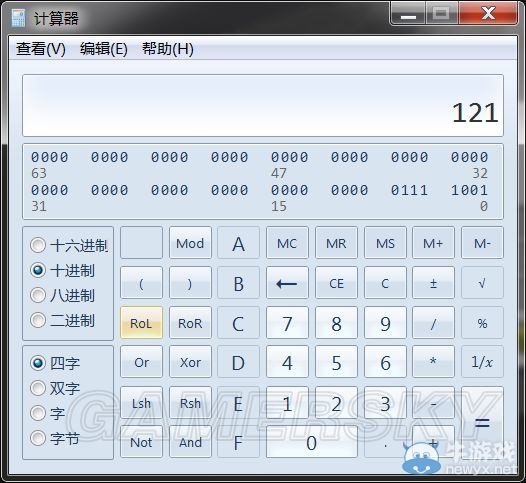Viewport: 526px width, 483px height.
Task: Click the RoR rotate right button
Action: coord(190,322)
